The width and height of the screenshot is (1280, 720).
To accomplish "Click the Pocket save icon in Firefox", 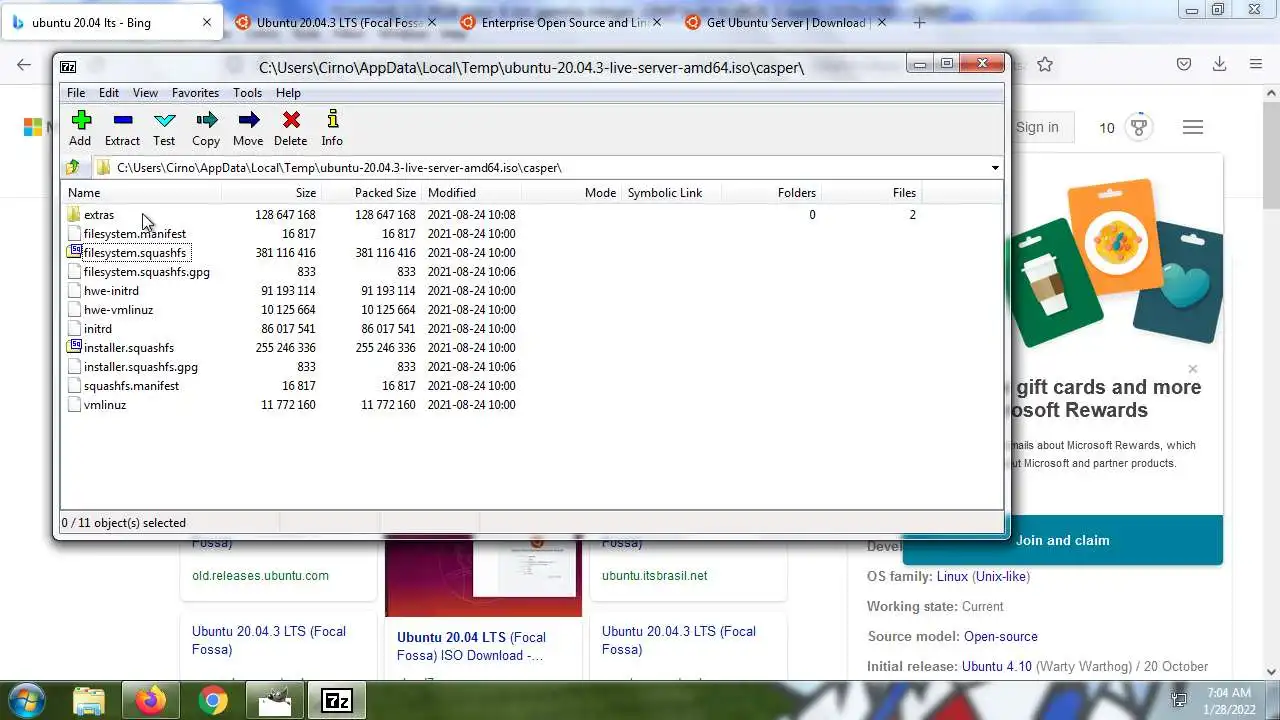I will (x=1184, y=64).
